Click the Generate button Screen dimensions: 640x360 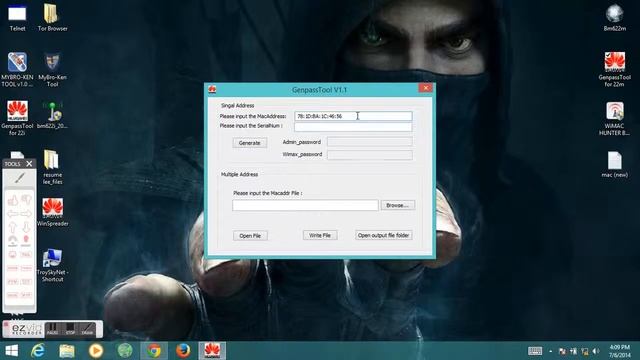[x=250, y=143]
